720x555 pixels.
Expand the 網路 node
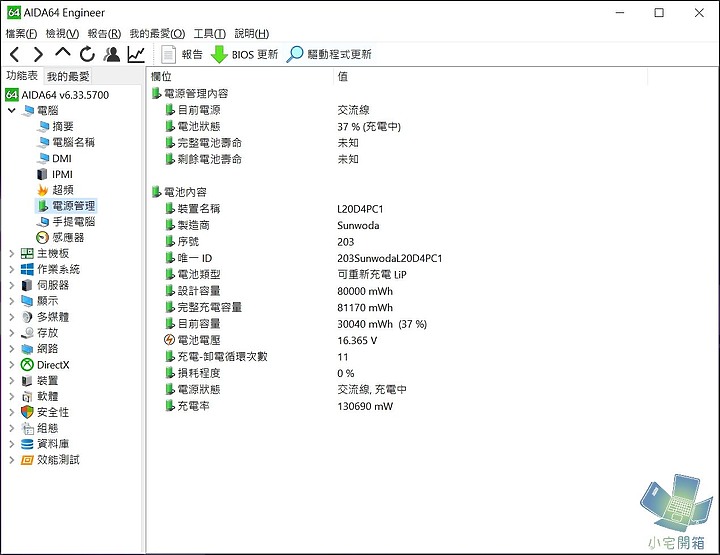pos(12,349)
